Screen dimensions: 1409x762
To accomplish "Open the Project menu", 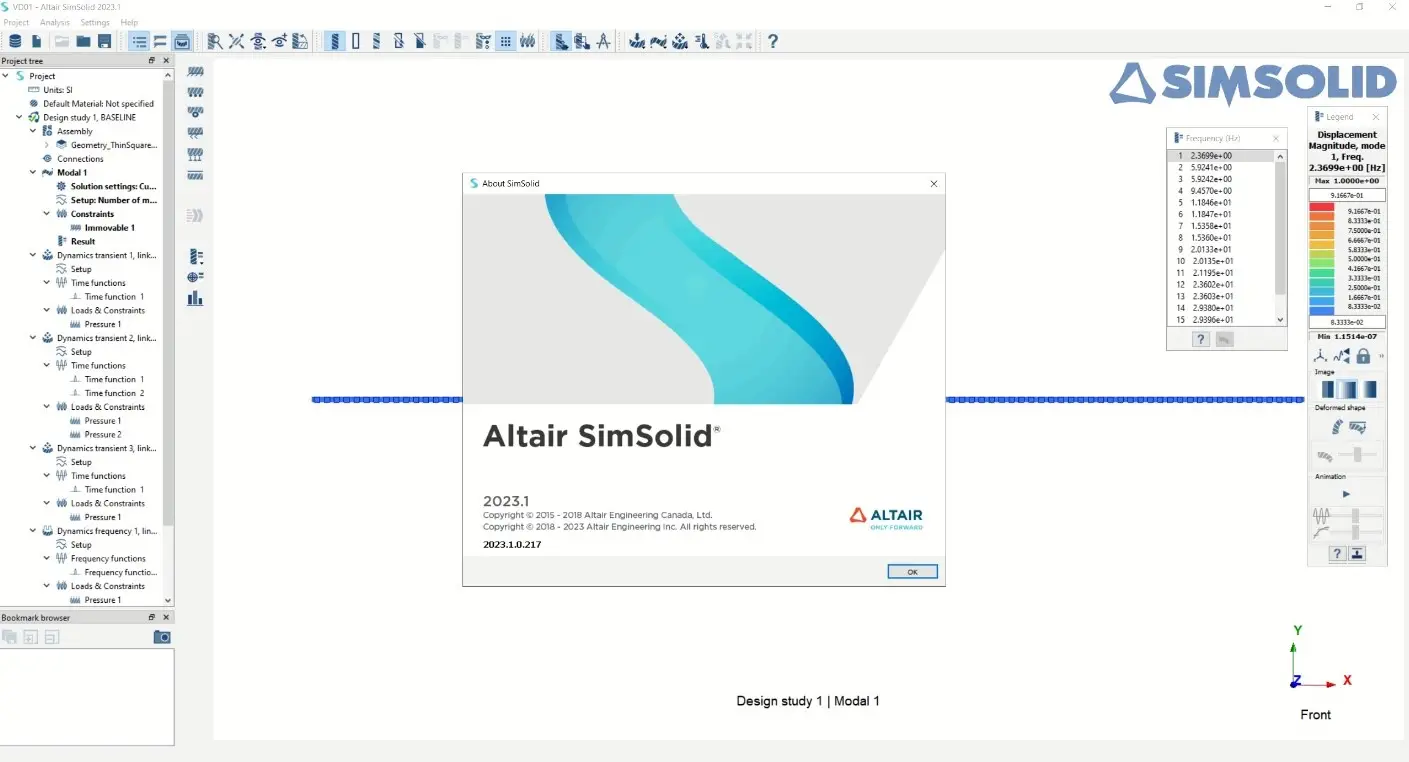I will click(x=16, y=22).
